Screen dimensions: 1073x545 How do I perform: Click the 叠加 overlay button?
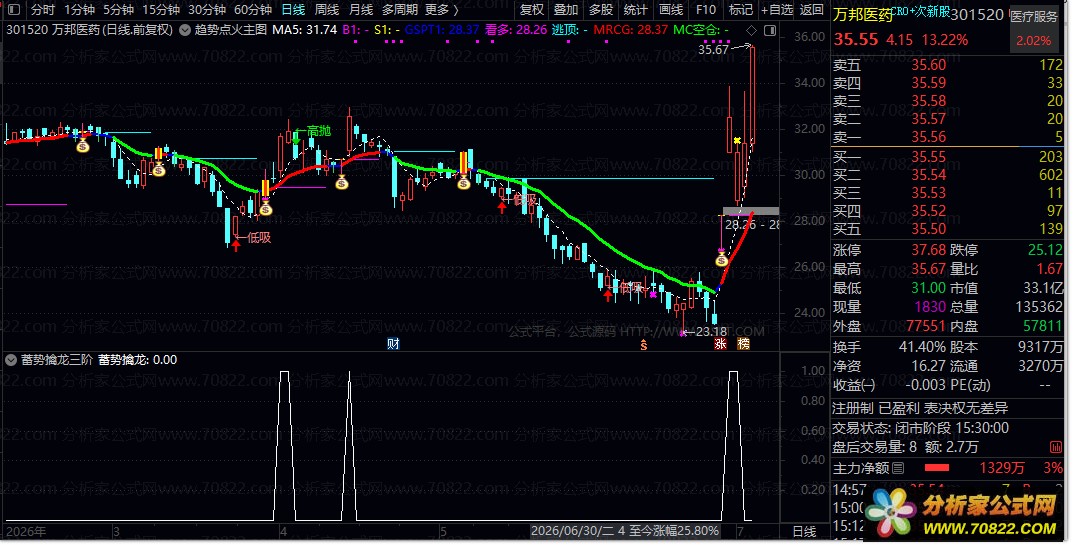coord(566,10)
